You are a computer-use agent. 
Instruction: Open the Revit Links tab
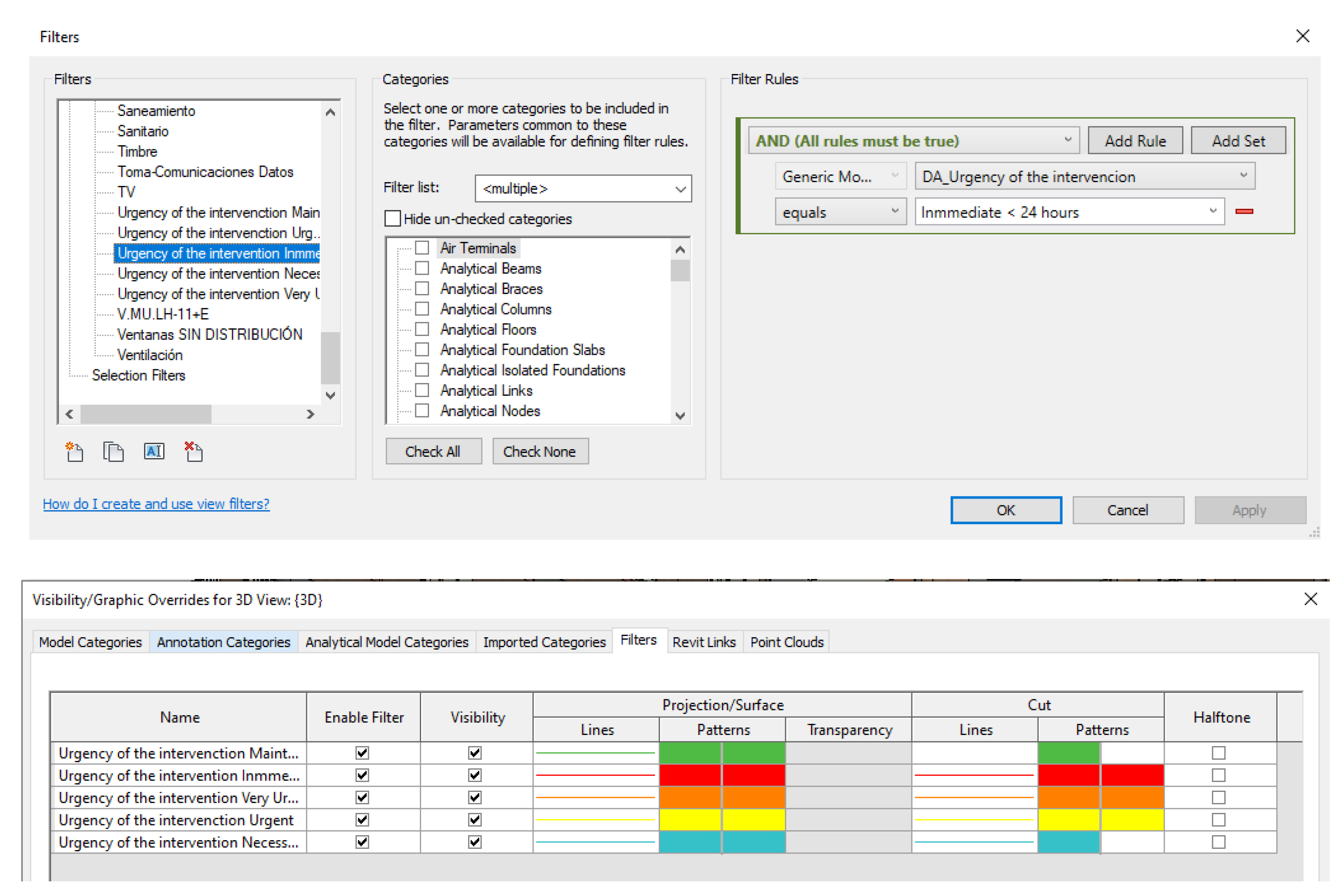point(703,642)
